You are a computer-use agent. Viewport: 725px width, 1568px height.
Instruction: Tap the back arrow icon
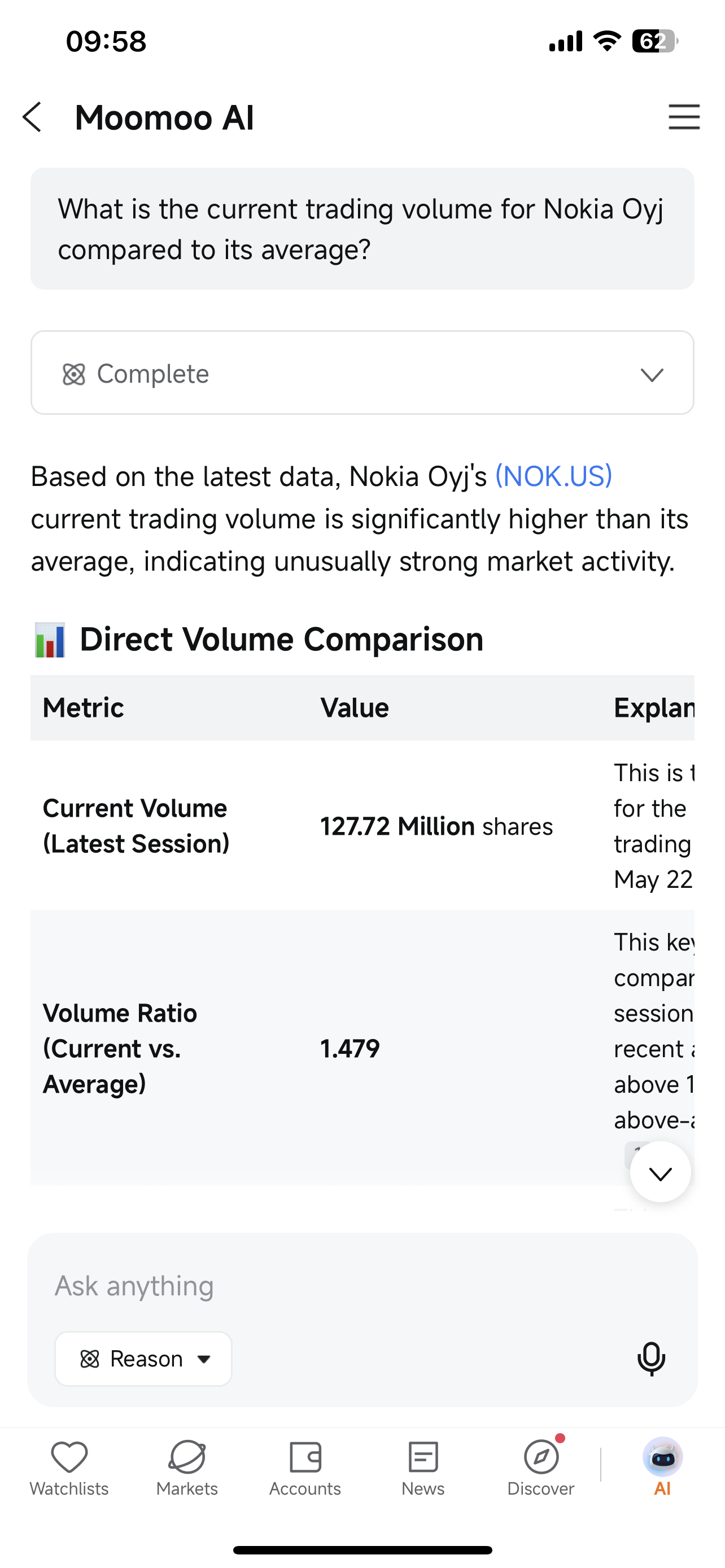32,117
